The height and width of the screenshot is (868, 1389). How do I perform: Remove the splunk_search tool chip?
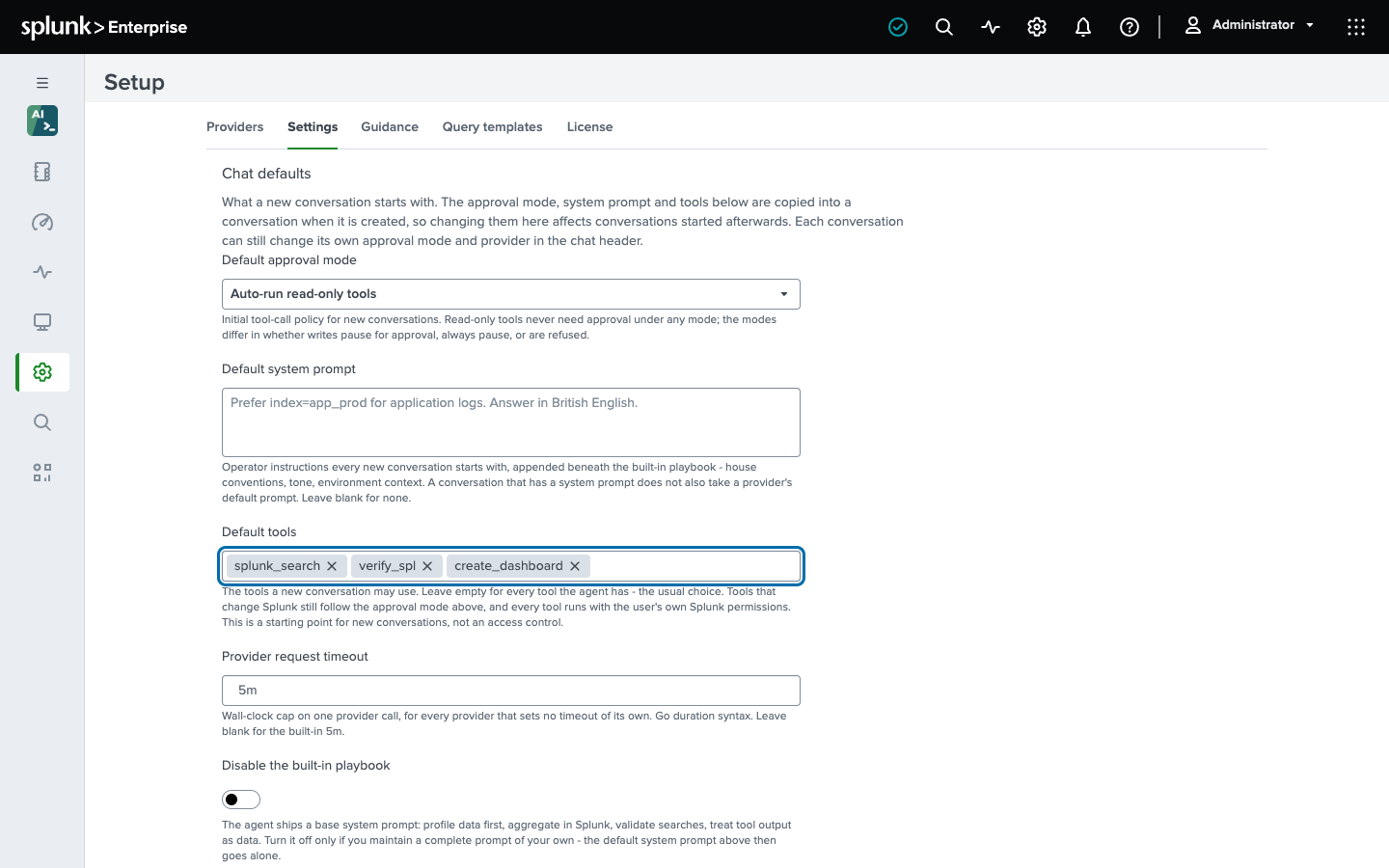332,566
